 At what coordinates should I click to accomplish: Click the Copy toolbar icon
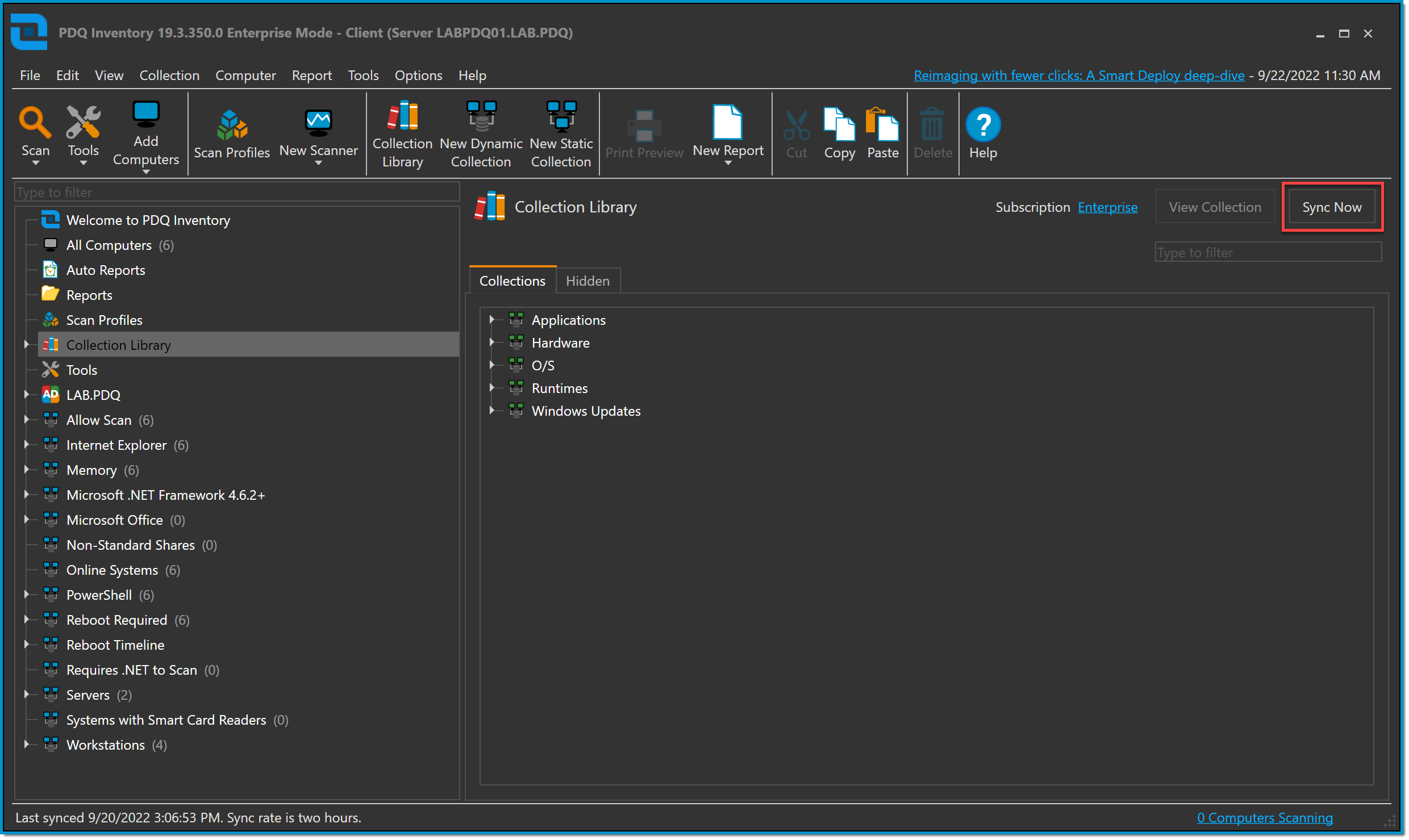(839, 124)
